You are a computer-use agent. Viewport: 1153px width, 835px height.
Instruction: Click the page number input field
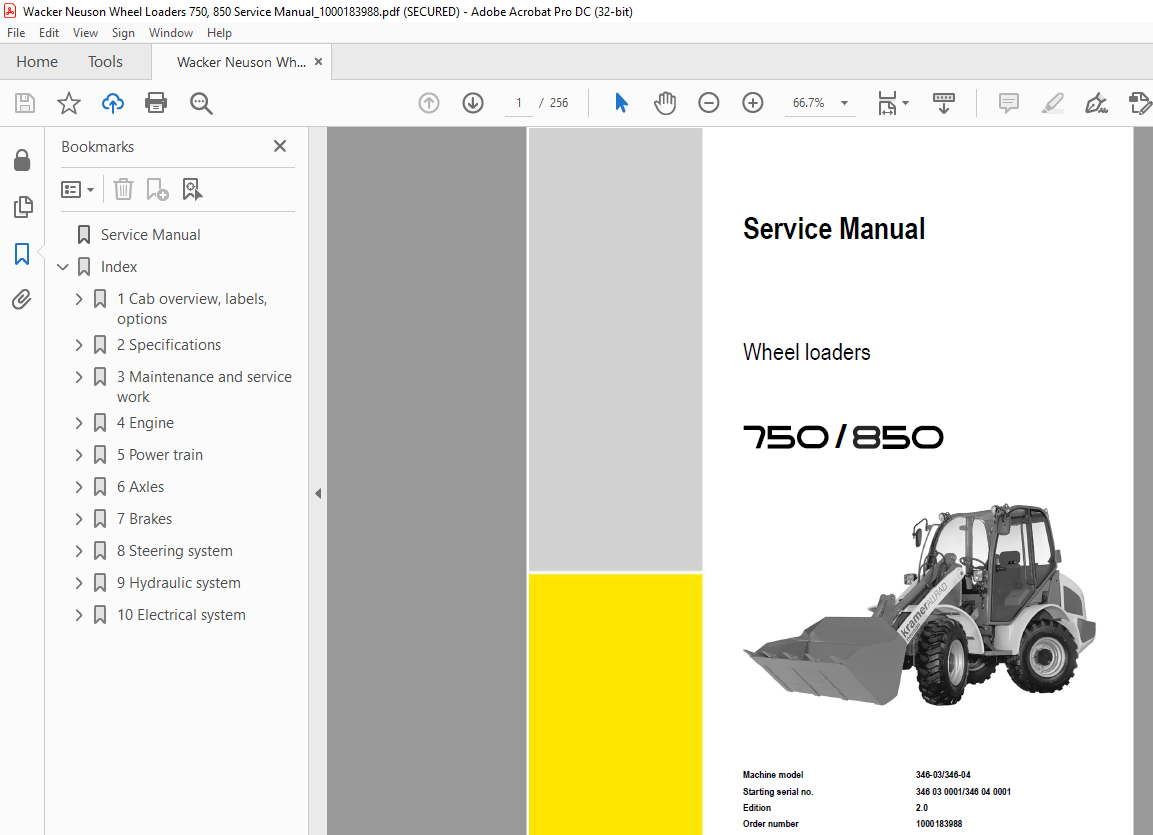coord(519,103)
